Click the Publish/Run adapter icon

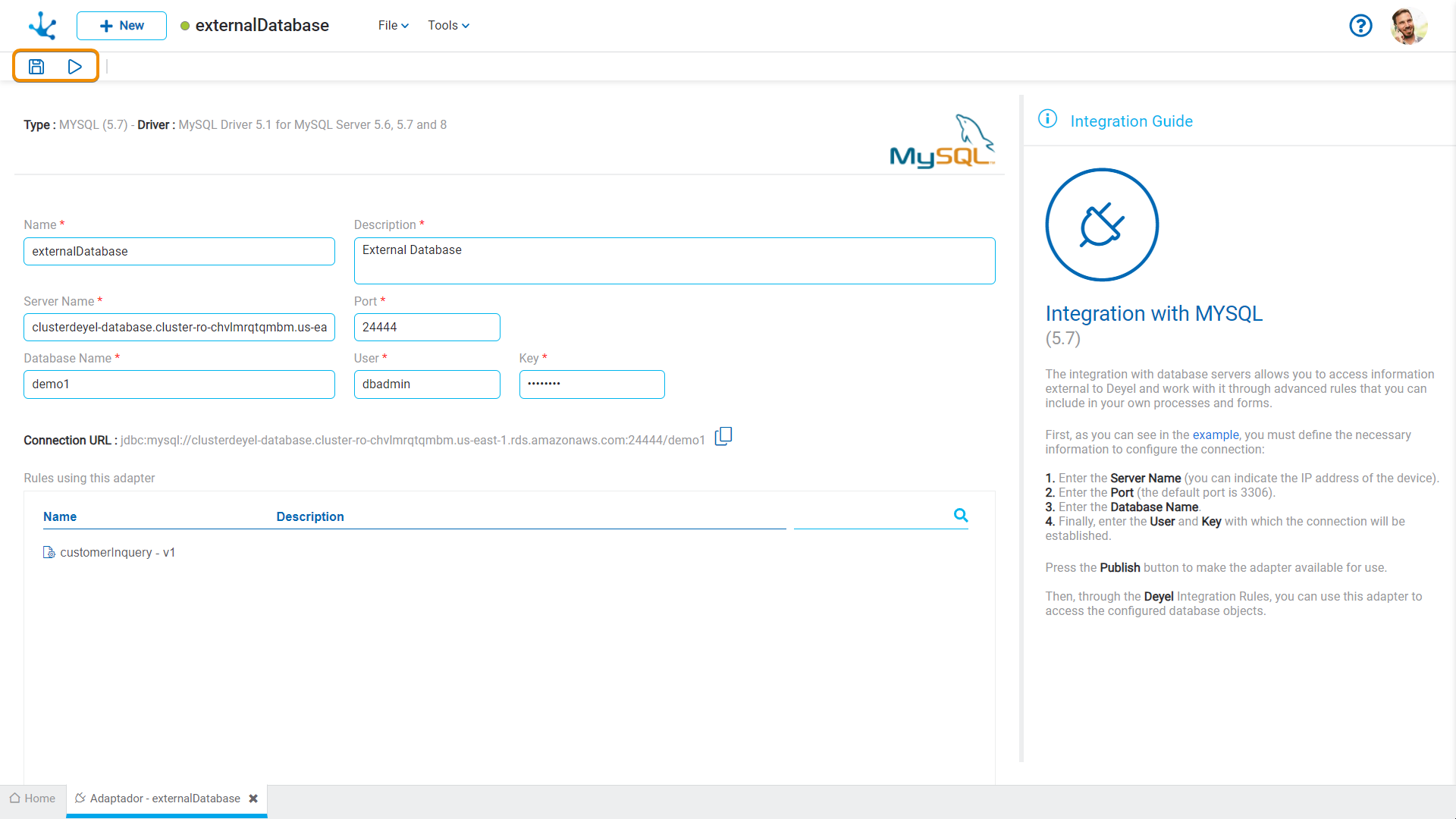74,66
